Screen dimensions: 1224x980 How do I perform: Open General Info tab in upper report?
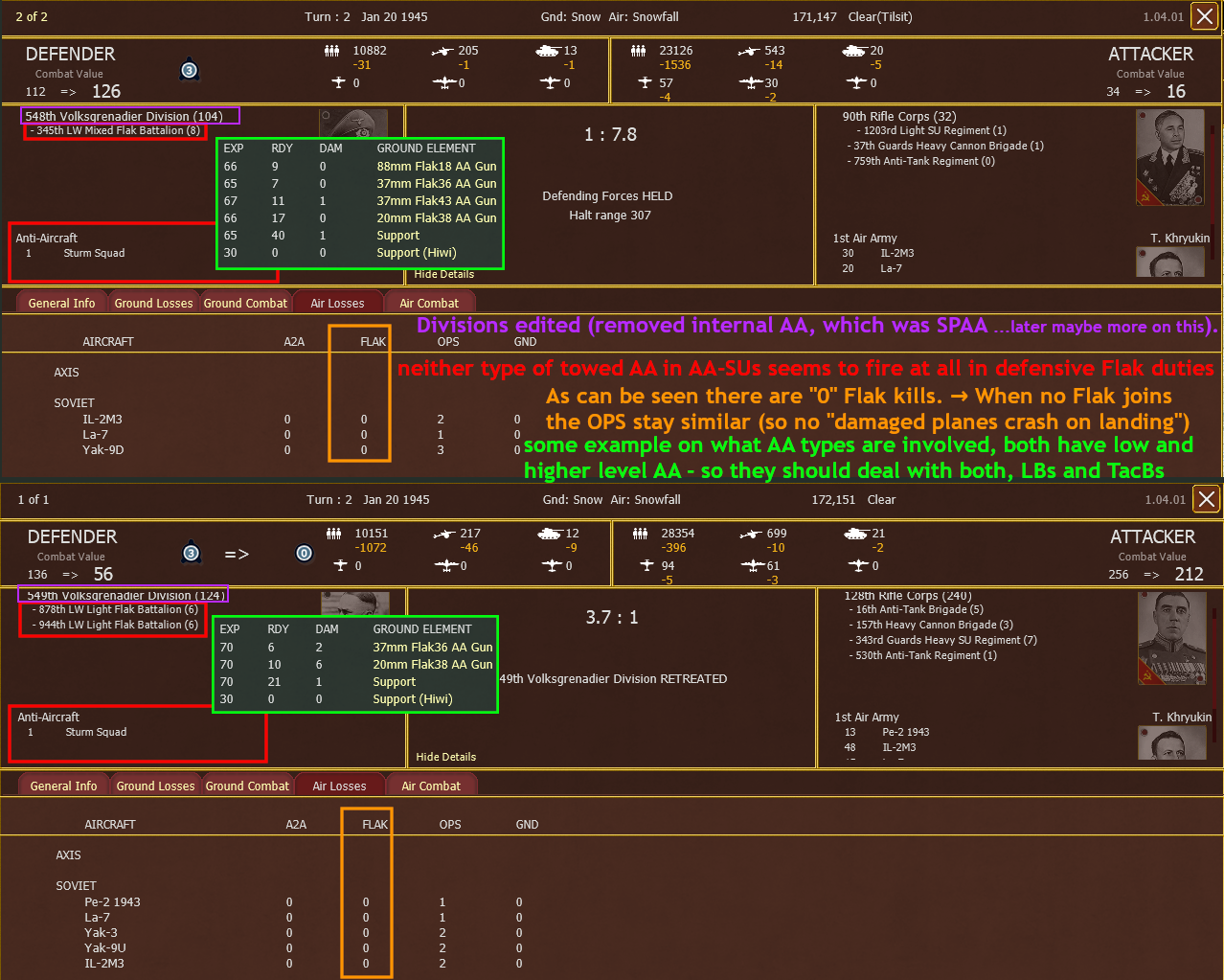pos(62,303)
